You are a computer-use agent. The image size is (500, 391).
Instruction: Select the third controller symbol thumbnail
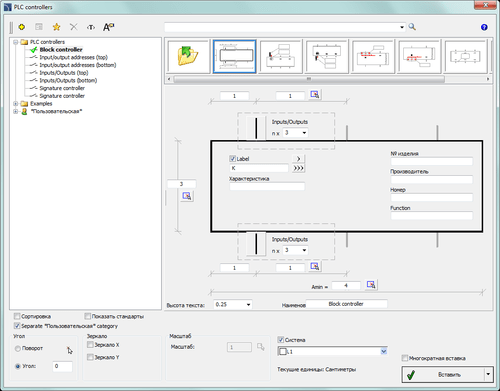pyautogui.click(x=281, y=56)
